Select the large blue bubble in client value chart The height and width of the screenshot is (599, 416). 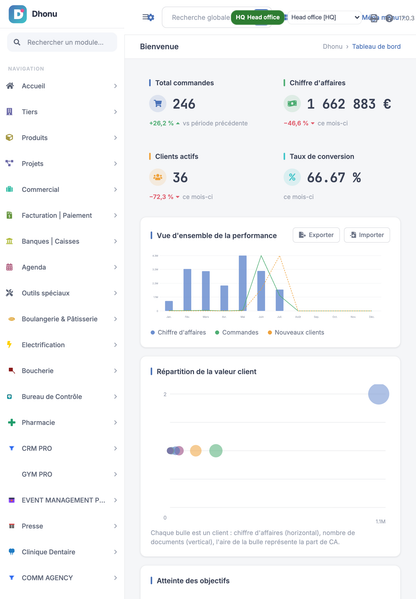tap(379, 394)
